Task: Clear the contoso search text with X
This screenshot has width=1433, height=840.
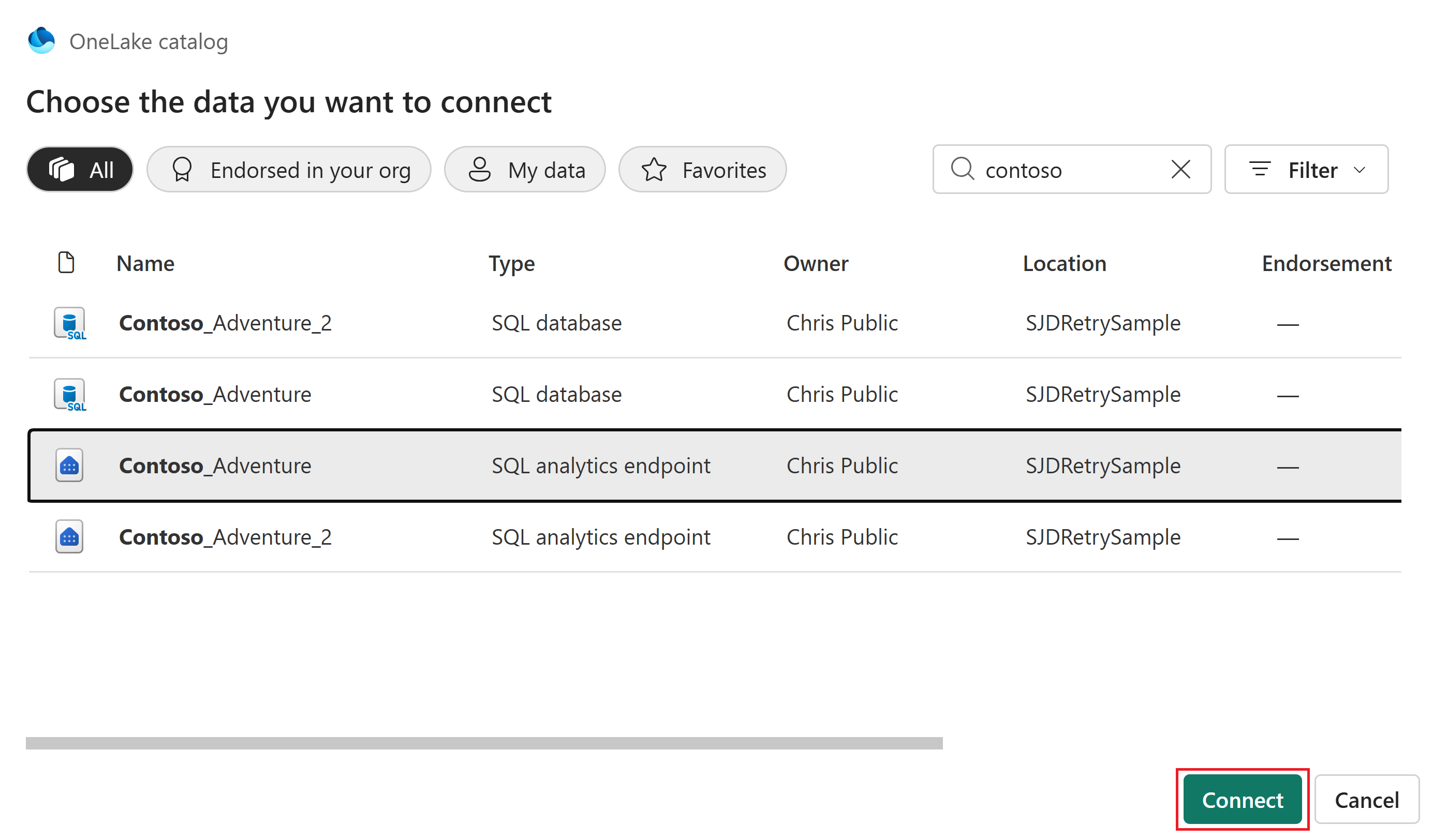Action: [1180, 169]
